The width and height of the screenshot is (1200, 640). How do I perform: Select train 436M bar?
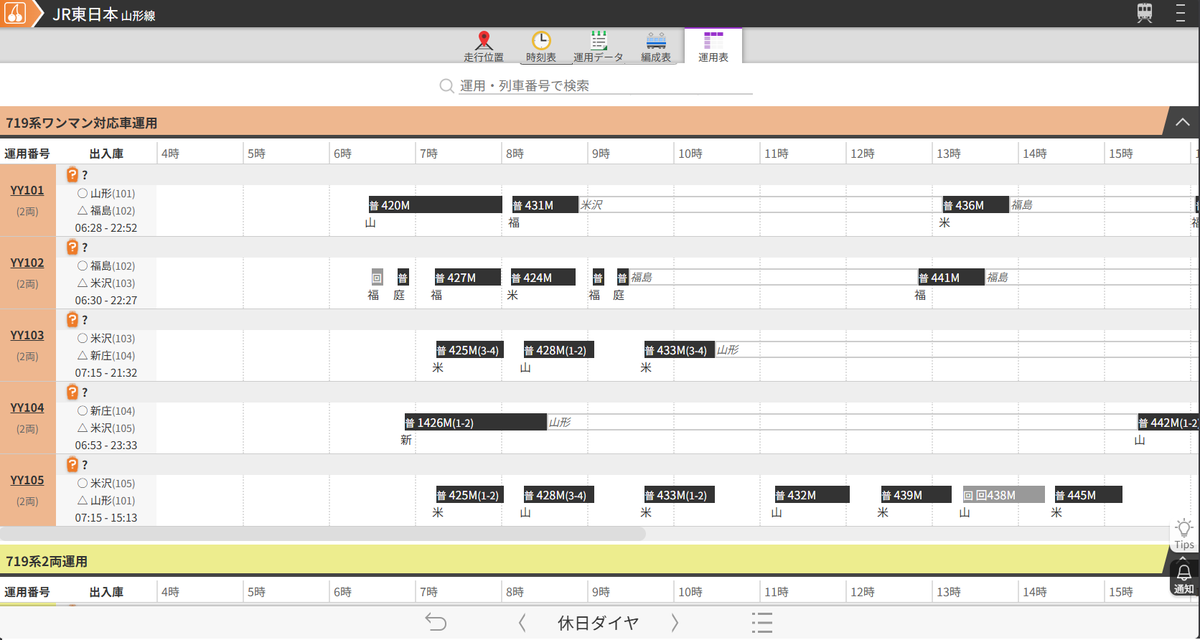coord(975,205)
